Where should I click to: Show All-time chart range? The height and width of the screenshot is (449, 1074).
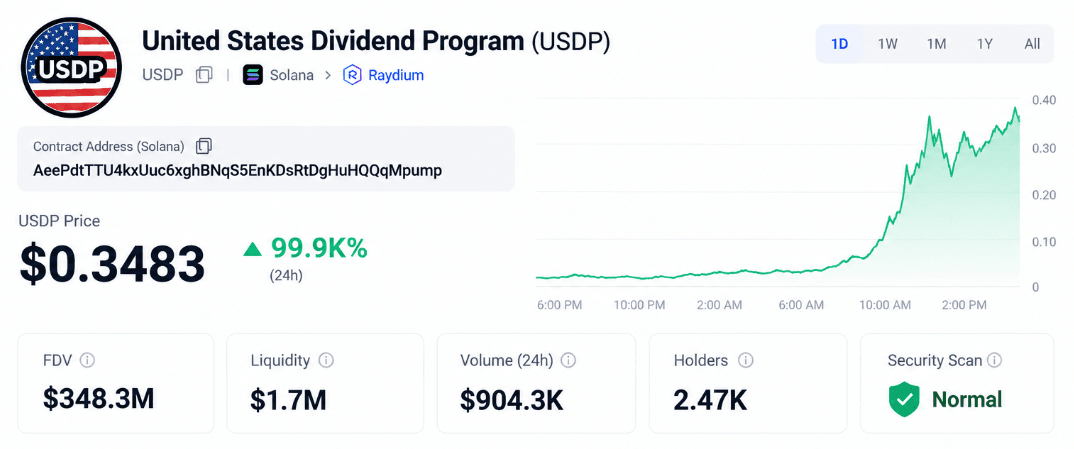1032,44
